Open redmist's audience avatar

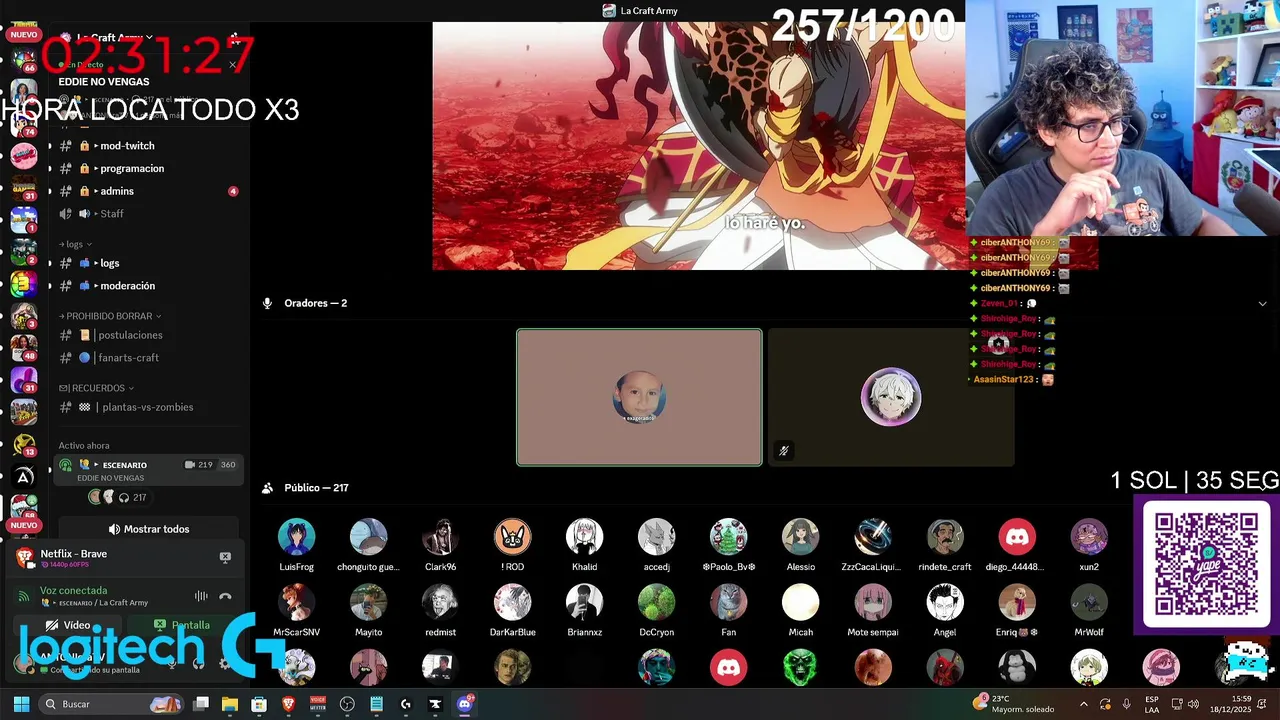[440, 603]
